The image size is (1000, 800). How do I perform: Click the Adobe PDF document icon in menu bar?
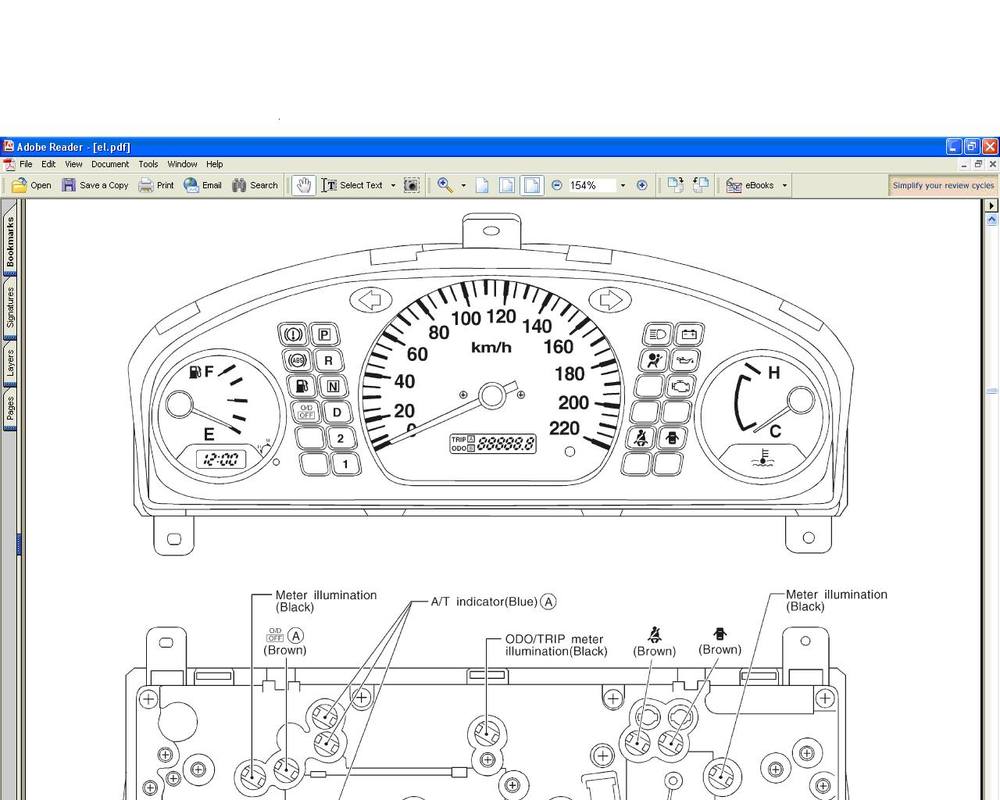9,165
